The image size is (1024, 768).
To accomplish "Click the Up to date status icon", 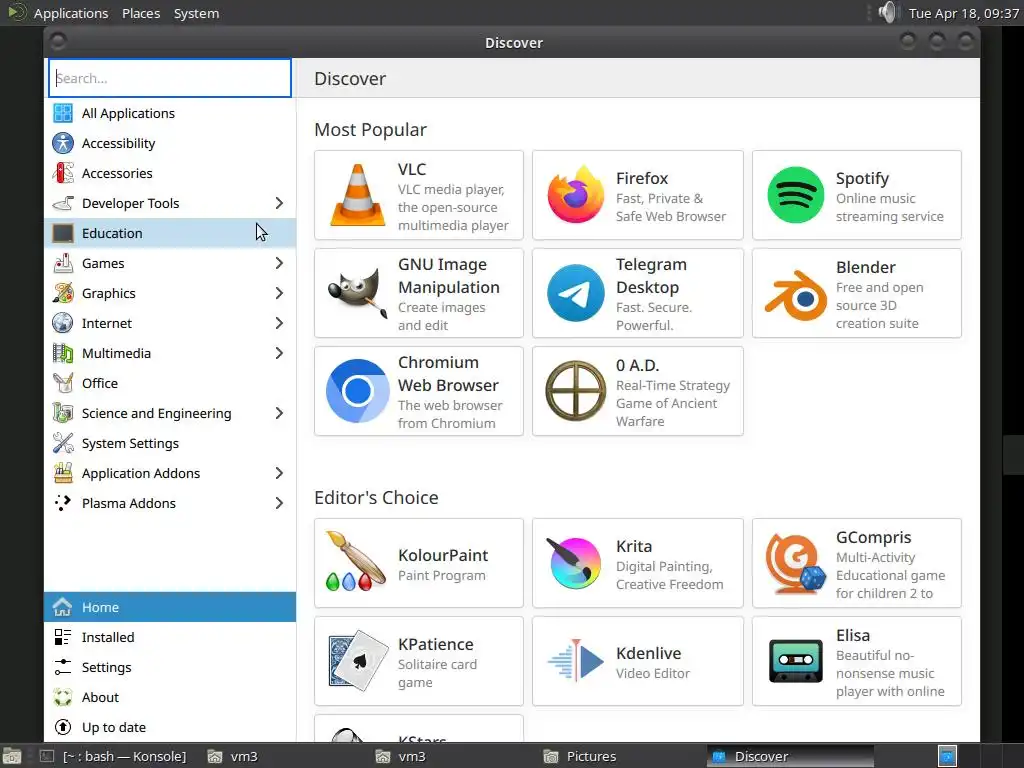I will 63,727.
